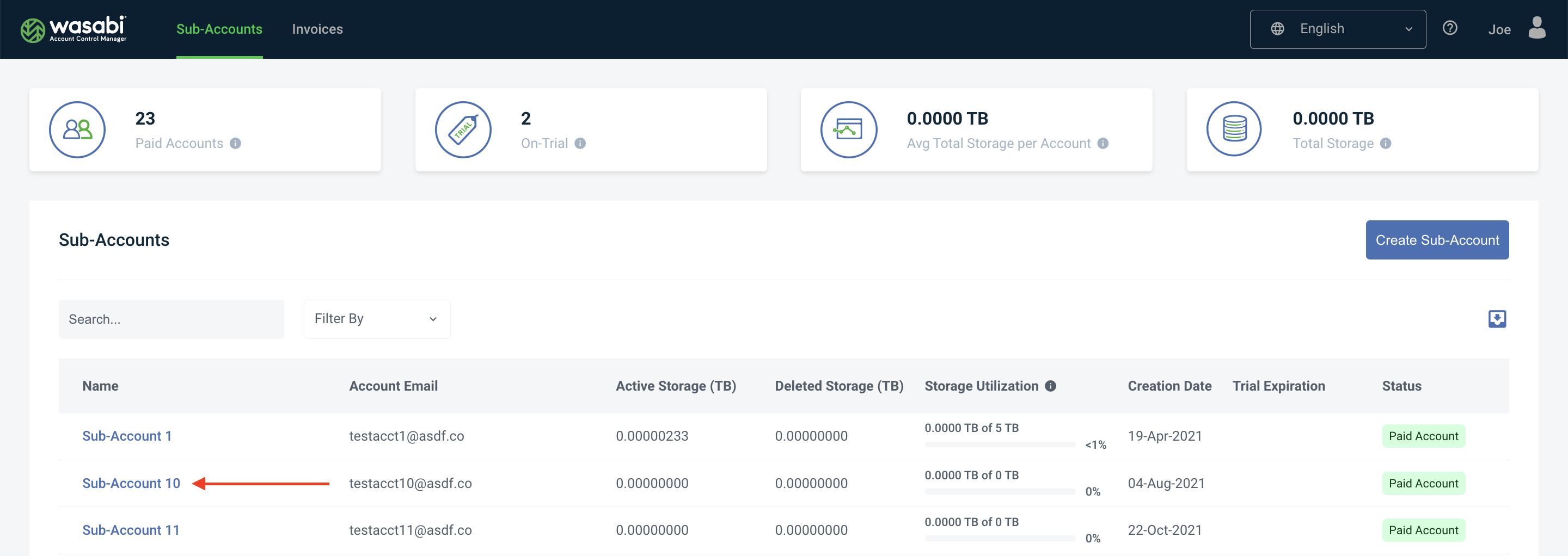Screen dimensions: 1568x556
Task: Switch to the Sub-Accounts tab
Action: pos(219,29)
